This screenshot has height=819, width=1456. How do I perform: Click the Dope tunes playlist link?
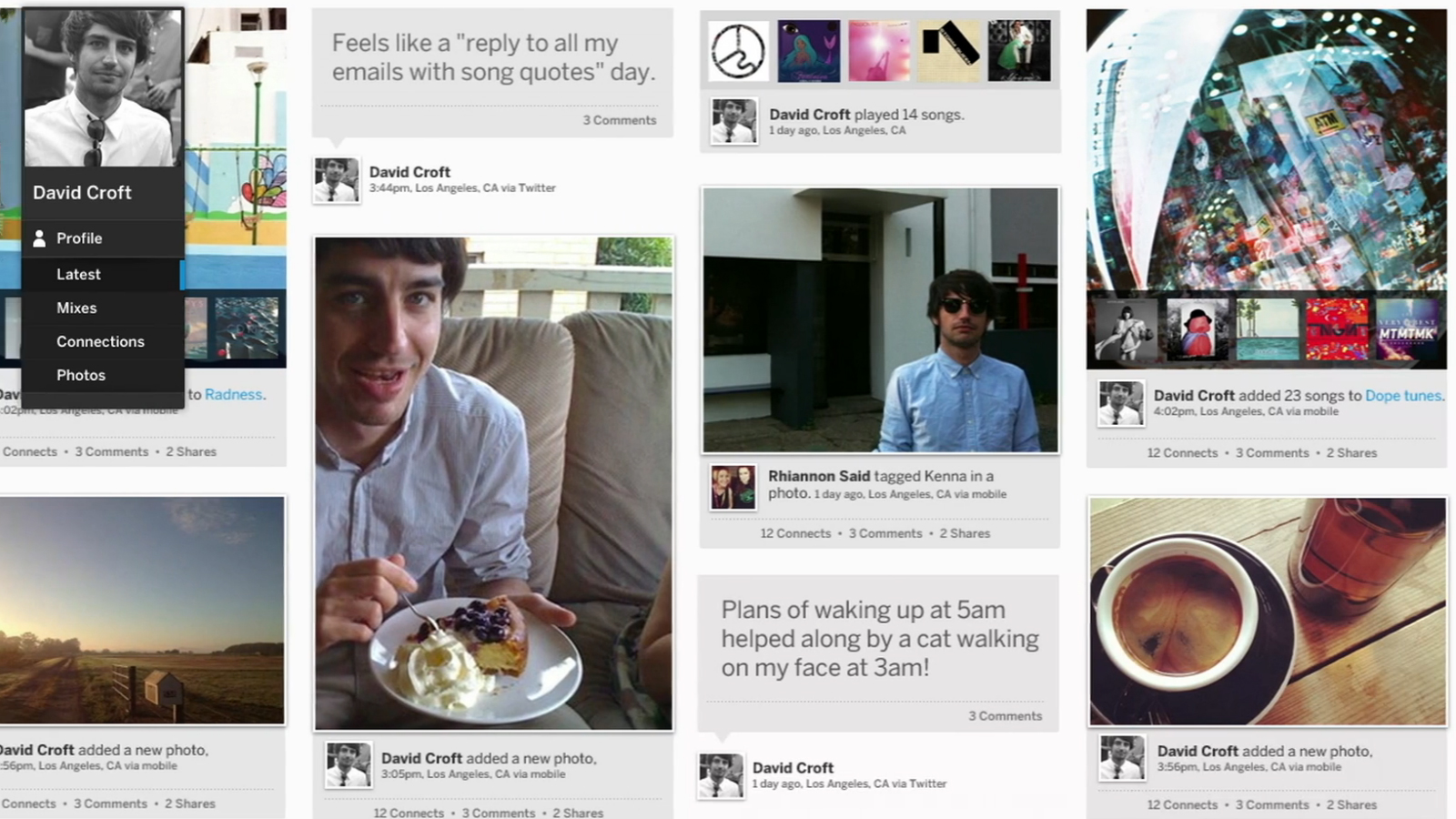[1403, 396]
